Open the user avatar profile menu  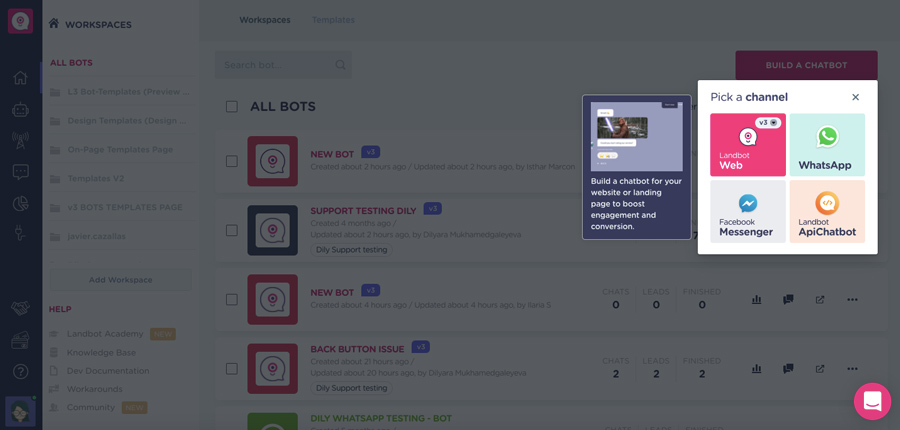coord(20,411)
